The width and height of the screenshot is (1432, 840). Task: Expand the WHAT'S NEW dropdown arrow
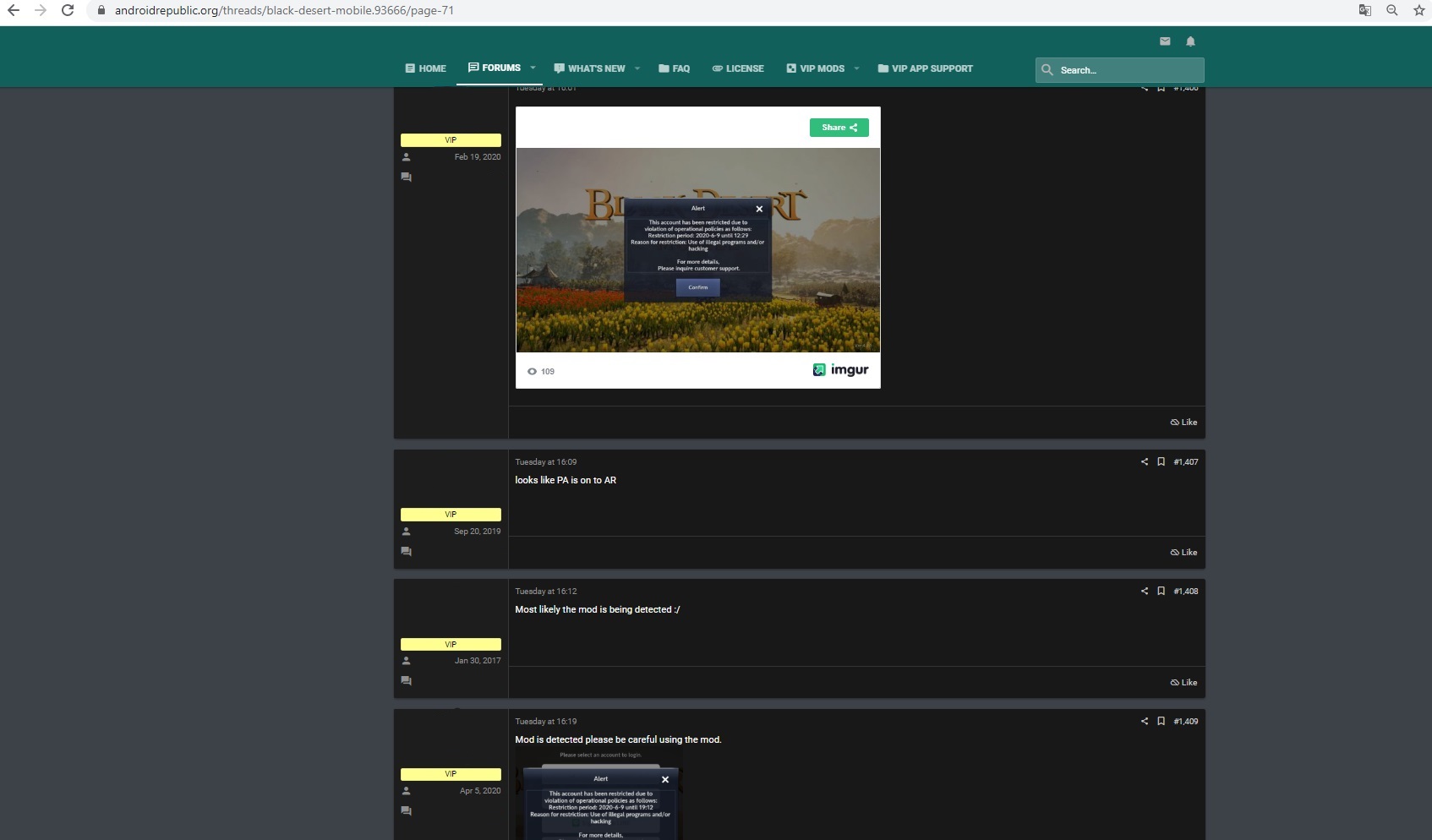coord(637,68)
